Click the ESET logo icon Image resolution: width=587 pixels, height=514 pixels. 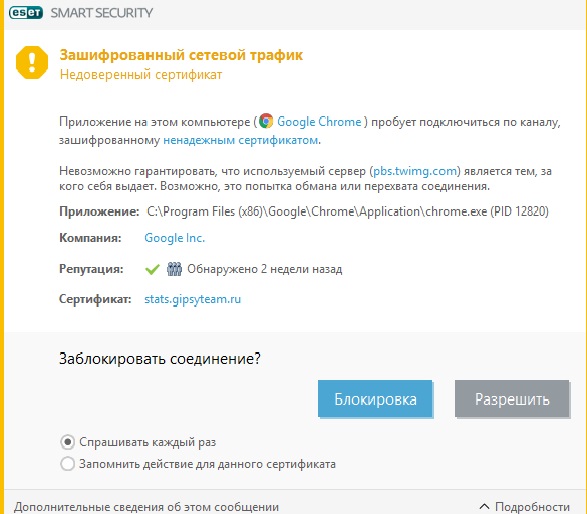[26, 13]
